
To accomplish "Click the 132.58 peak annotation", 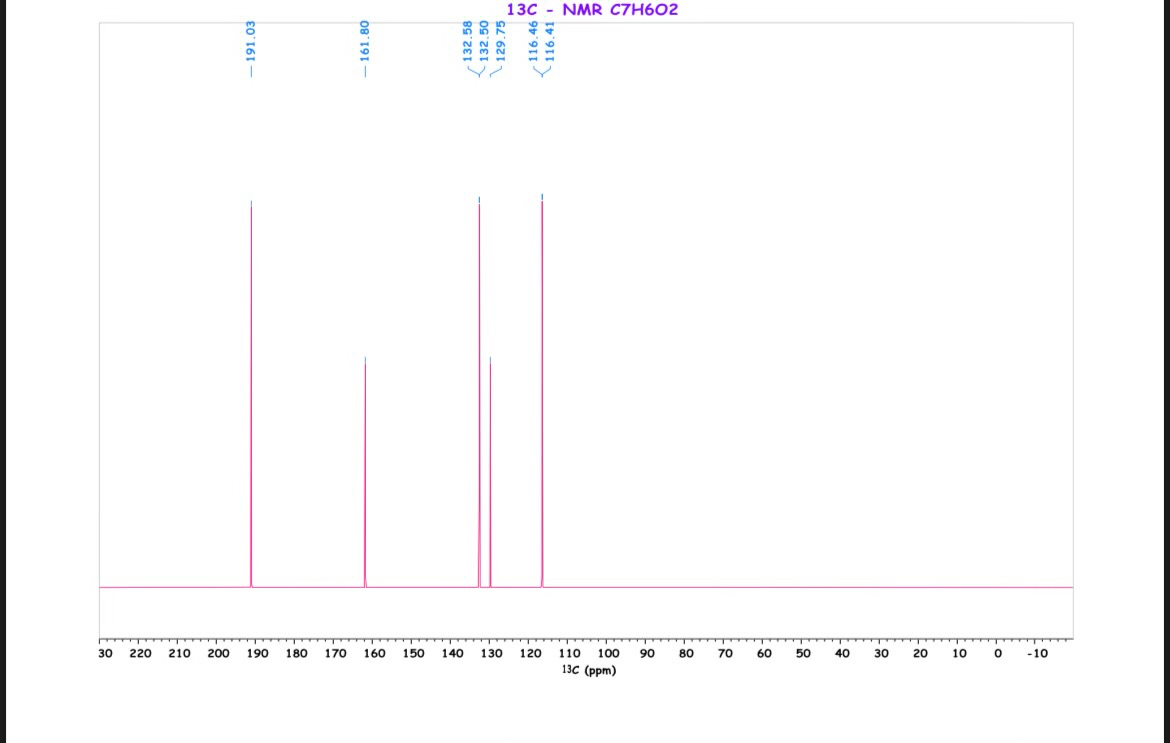I will (x=468, y=40).
